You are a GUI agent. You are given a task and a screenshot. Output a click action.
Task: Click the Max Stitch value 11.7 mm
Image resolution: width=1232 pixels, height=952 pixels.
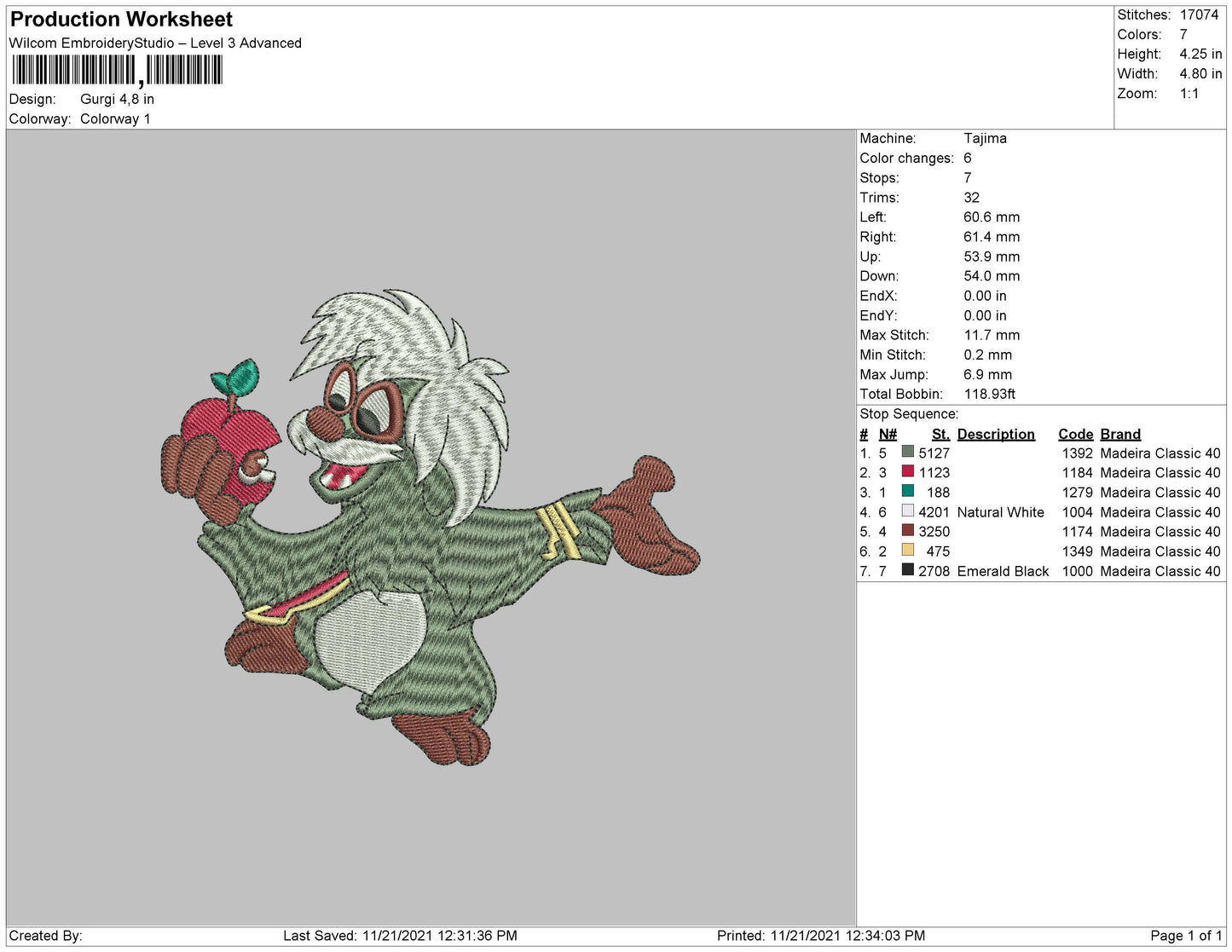pos(992,335)
